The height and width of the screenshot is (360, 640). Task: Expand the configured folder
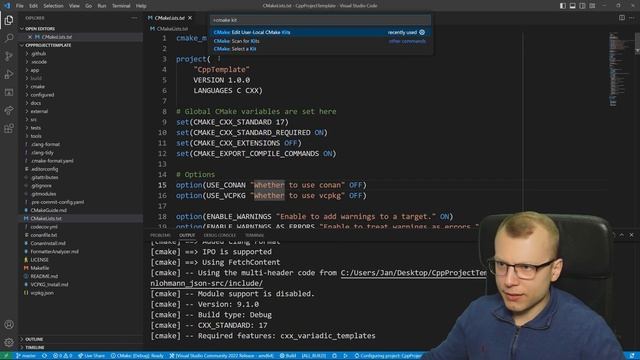pyautogui.click(x=81, y=95)
